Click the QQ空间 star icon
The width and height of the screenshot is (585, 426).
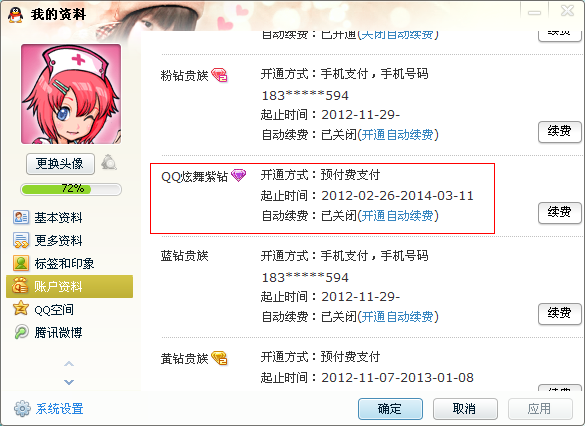pos(21,308)
